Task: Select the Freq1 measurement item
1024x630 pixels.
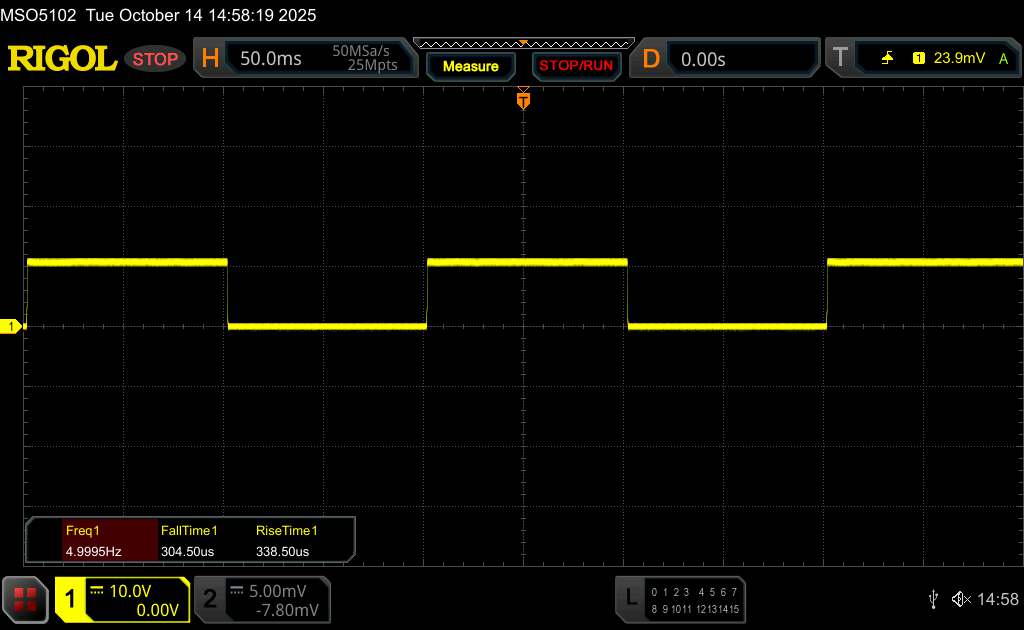Action: coord(92,541)
